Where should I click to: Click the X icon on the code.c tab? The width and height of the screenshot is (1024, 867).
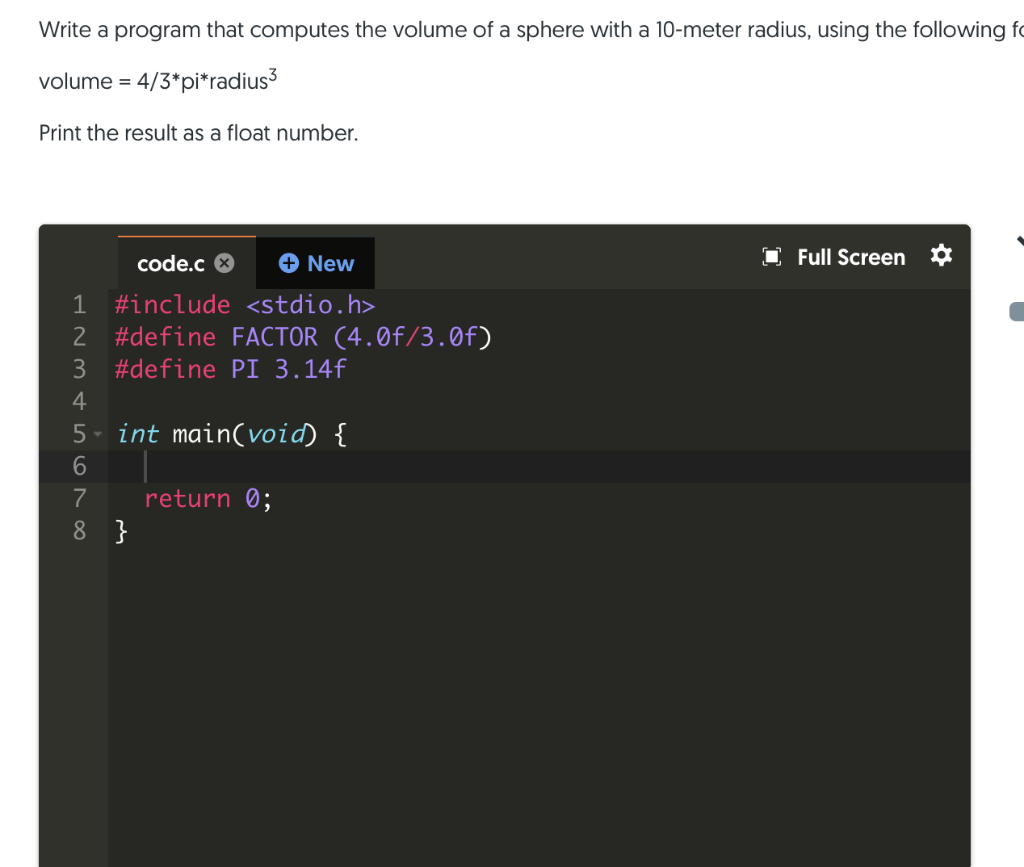click(x=224, y=263)
